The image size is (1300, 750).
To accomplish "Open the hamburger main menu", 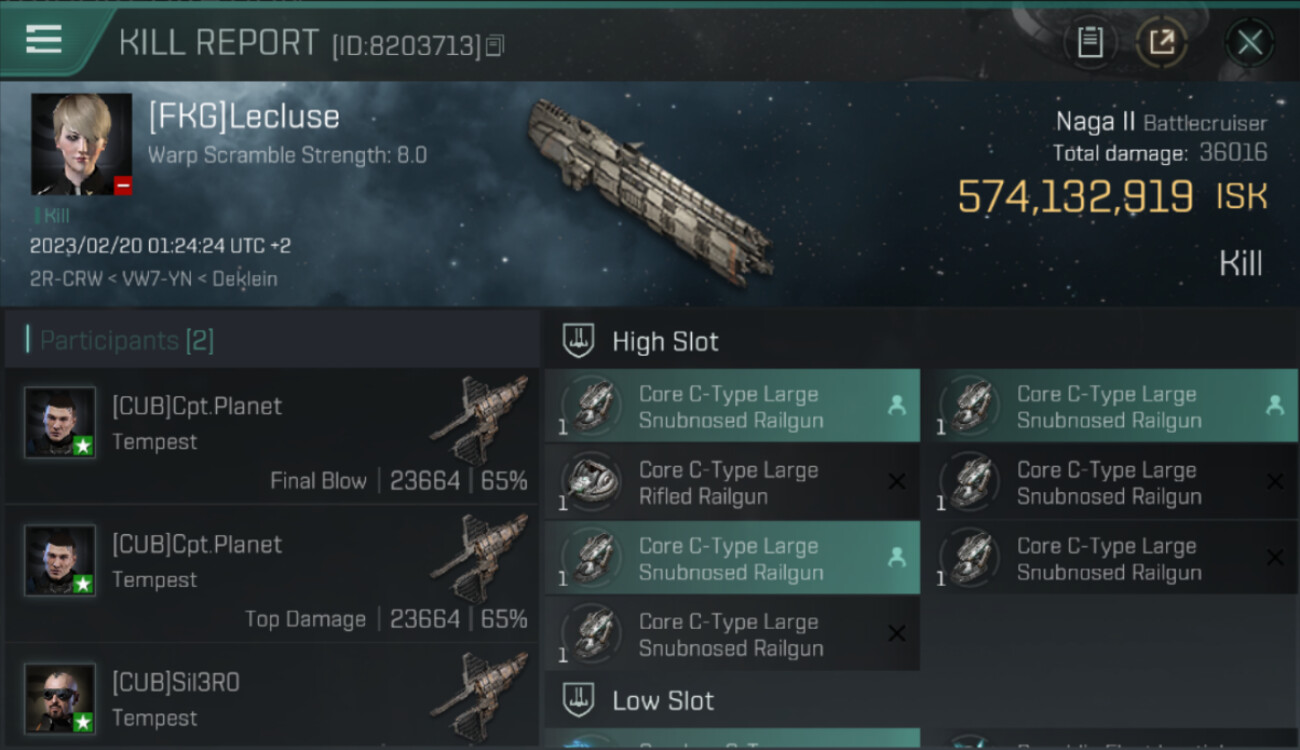I will (44, 41).
